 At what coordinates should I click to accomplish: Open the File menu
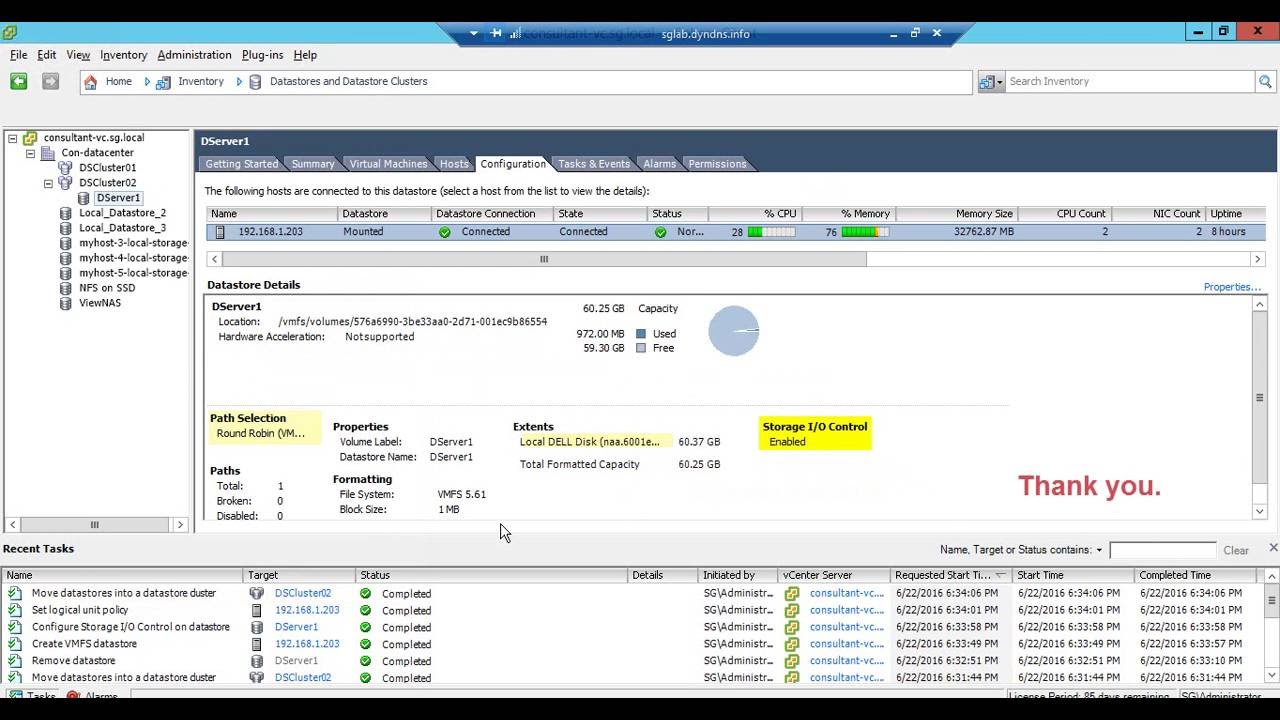pos(19,55)
